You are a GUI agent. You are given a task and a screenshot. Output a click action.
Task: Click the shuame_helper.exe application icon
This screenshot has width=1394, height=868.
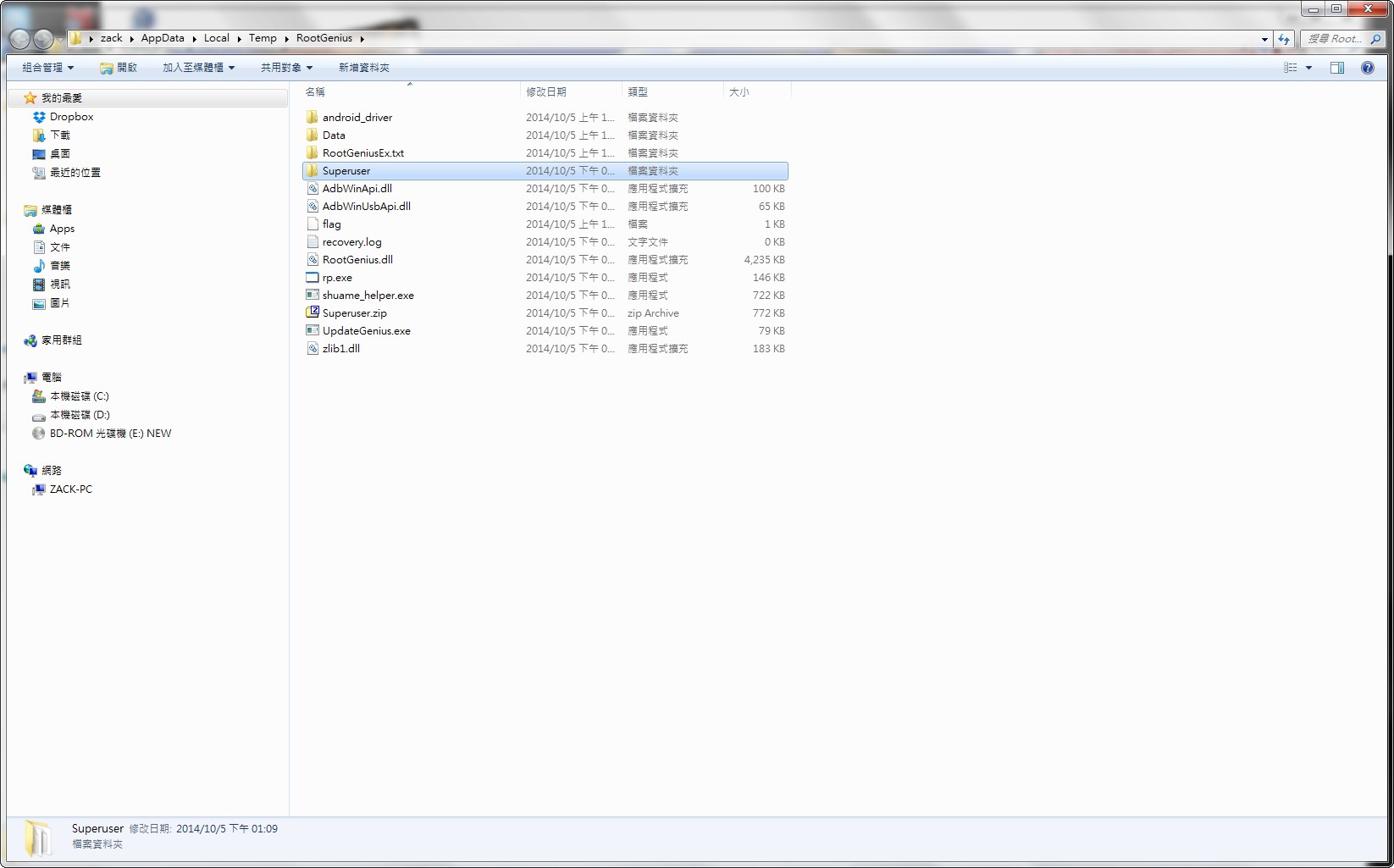click(313, 295)
